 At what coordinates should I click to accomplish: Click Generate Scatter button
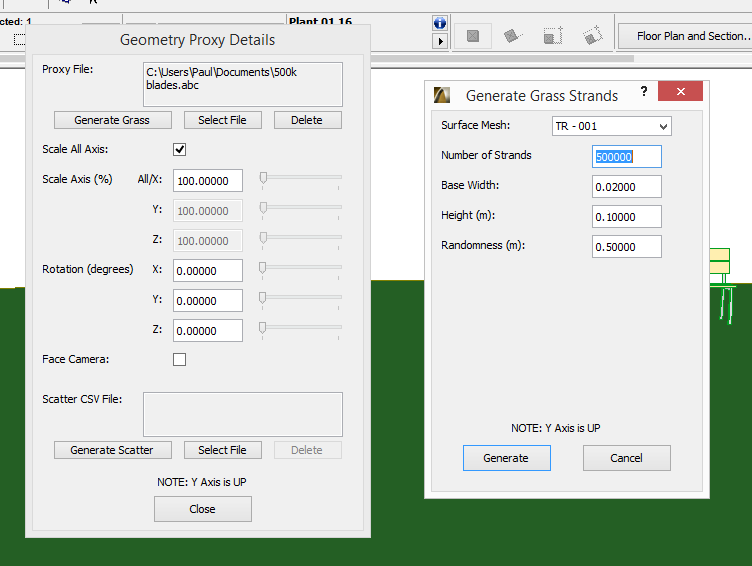click(x=113, y=450)
